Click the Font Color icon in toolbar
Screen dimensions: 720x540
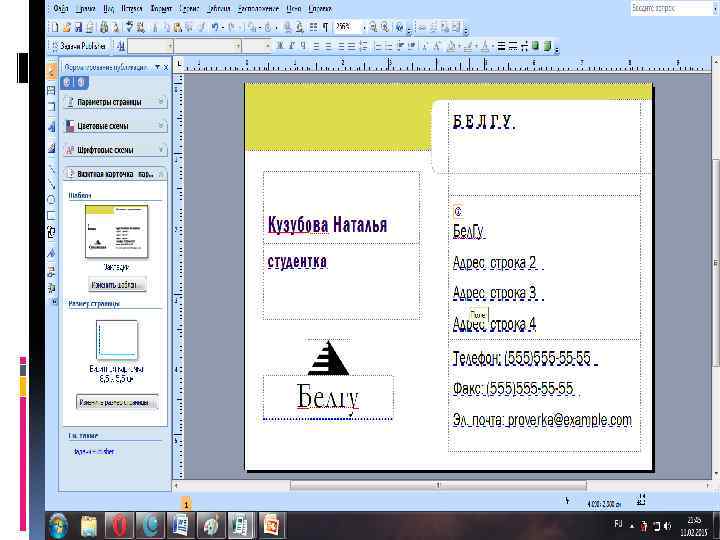(x=485, y=46)
